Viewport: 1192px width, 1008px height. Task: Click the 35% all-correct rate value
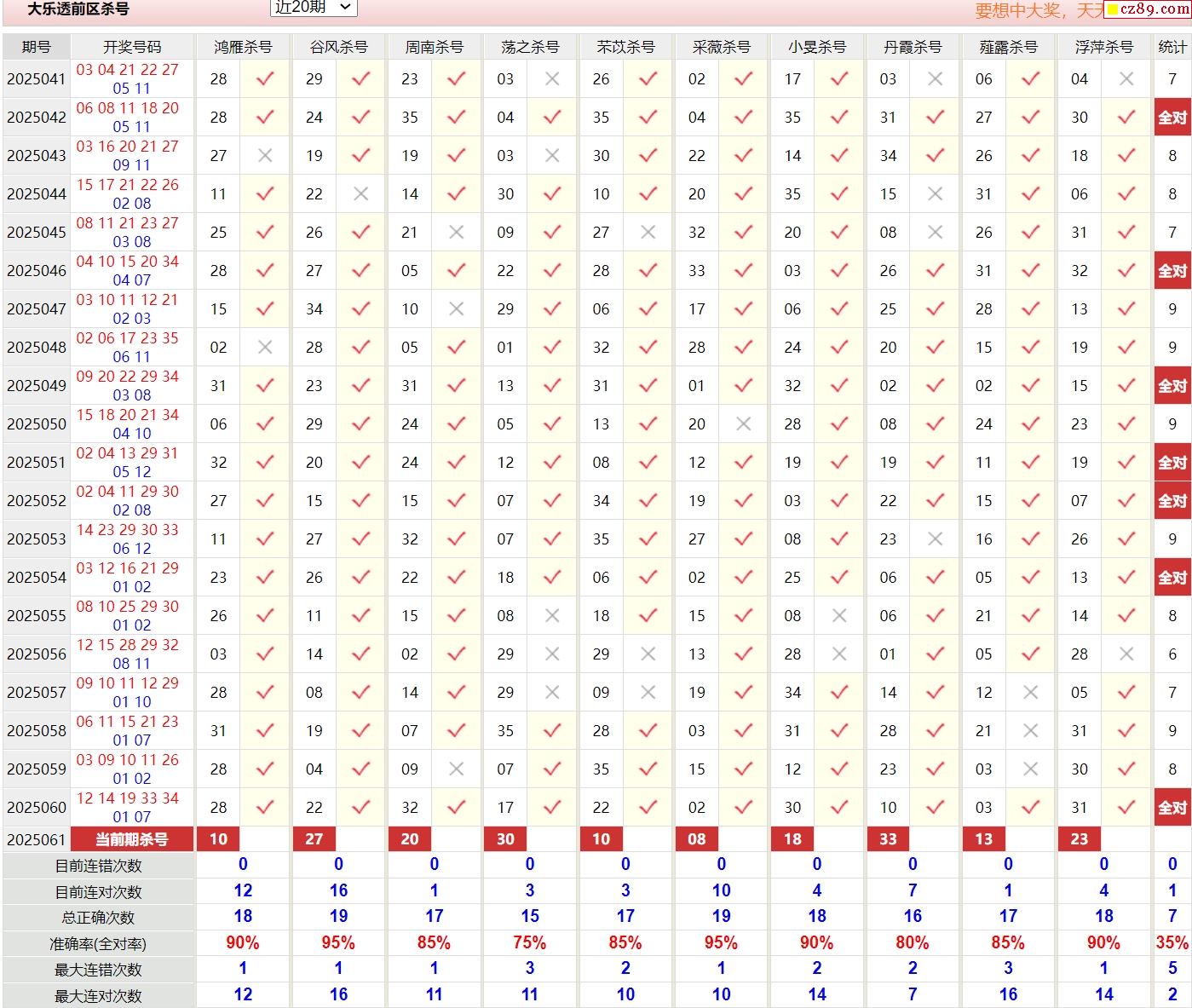click(x=1172, y=943)
